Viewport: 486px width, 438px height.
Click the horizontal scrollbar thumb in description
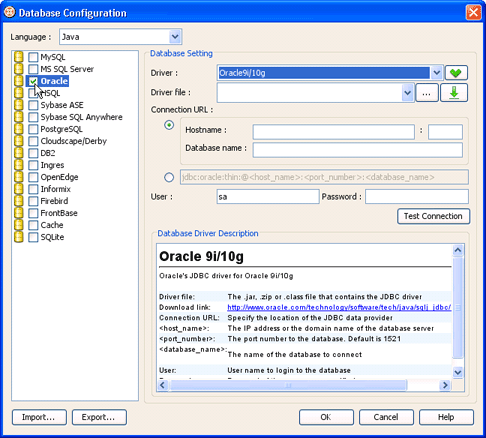(x=288, y=385)
